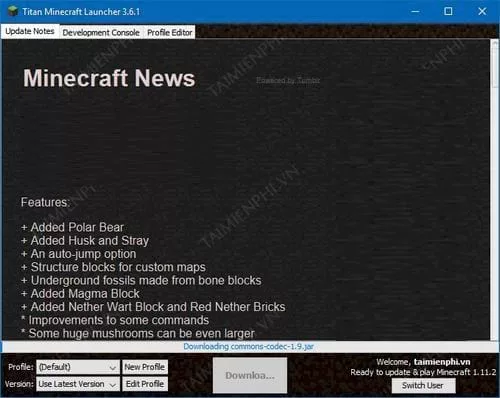
Task: Click the greyed-out Download button
Action: pyautogui.click(x=250, y=375)
